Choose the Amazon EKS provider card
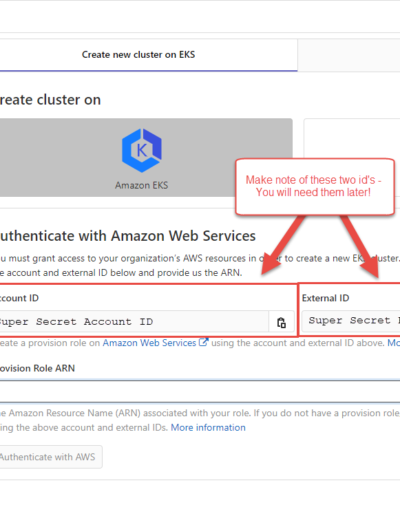Image resolution: width=400 pixels, height=516 pixels. 146,158
